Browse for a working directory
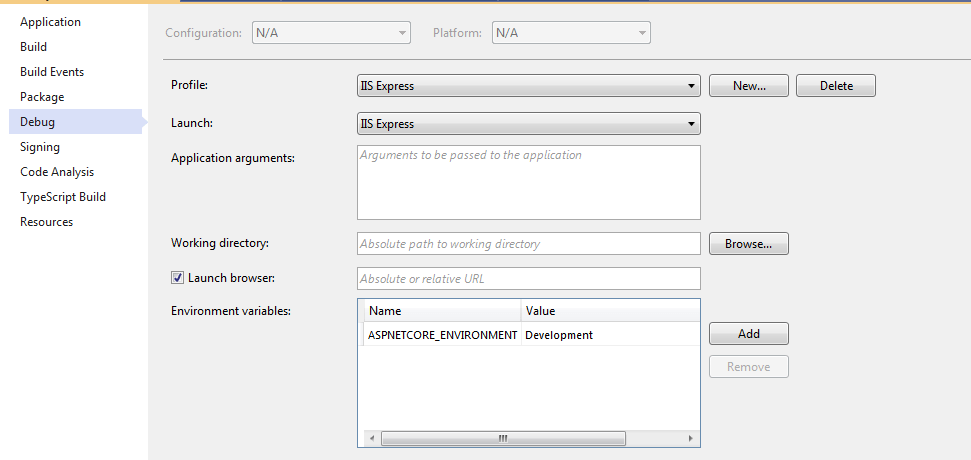 (x=749, y=244)
